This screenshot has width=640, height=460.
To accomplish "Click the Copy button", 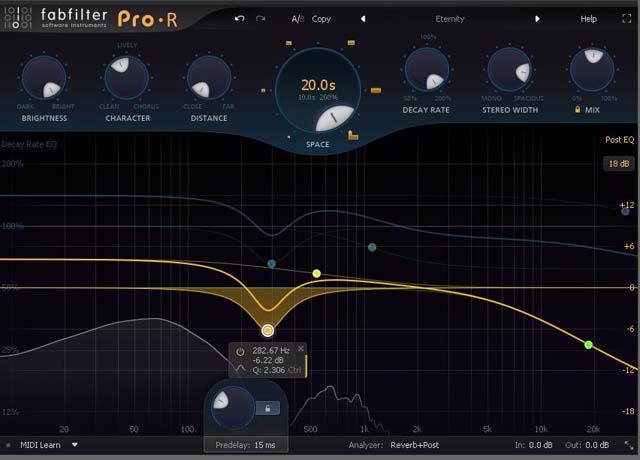I will click(x=321, y=19).
